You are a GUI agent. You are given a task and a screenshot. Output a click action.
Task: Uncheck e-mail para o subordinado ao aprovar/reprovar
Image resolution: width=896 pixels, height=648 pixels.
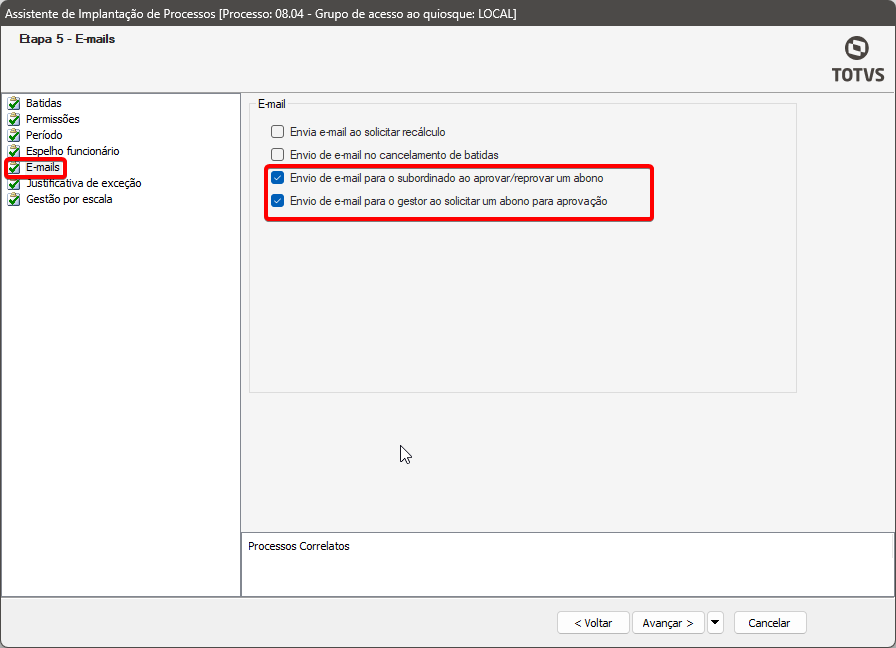[278, 178]
